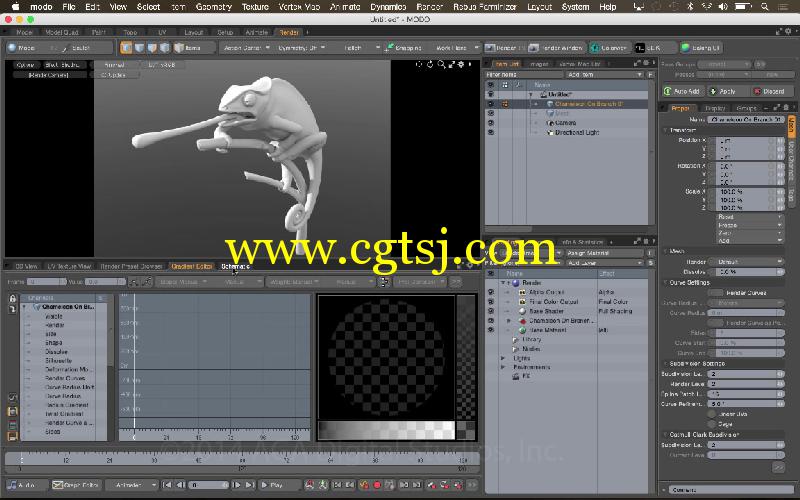Switch to the Render Preset Browser tab
The width and height of the screenshot is (800, 500).
[x=131, y=266]
